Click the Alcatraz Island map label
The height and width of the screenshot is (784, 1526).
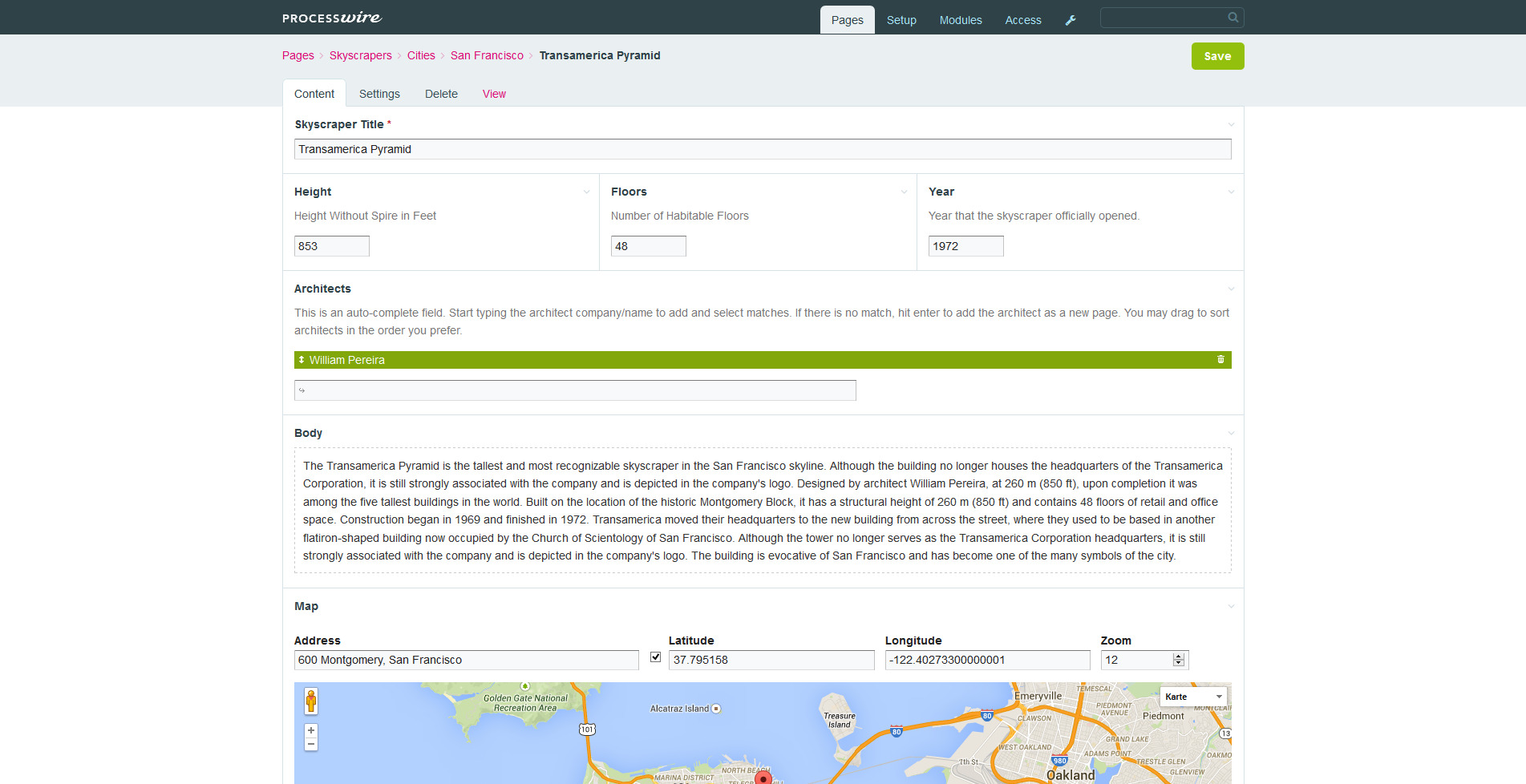click(x=679, y=709)
